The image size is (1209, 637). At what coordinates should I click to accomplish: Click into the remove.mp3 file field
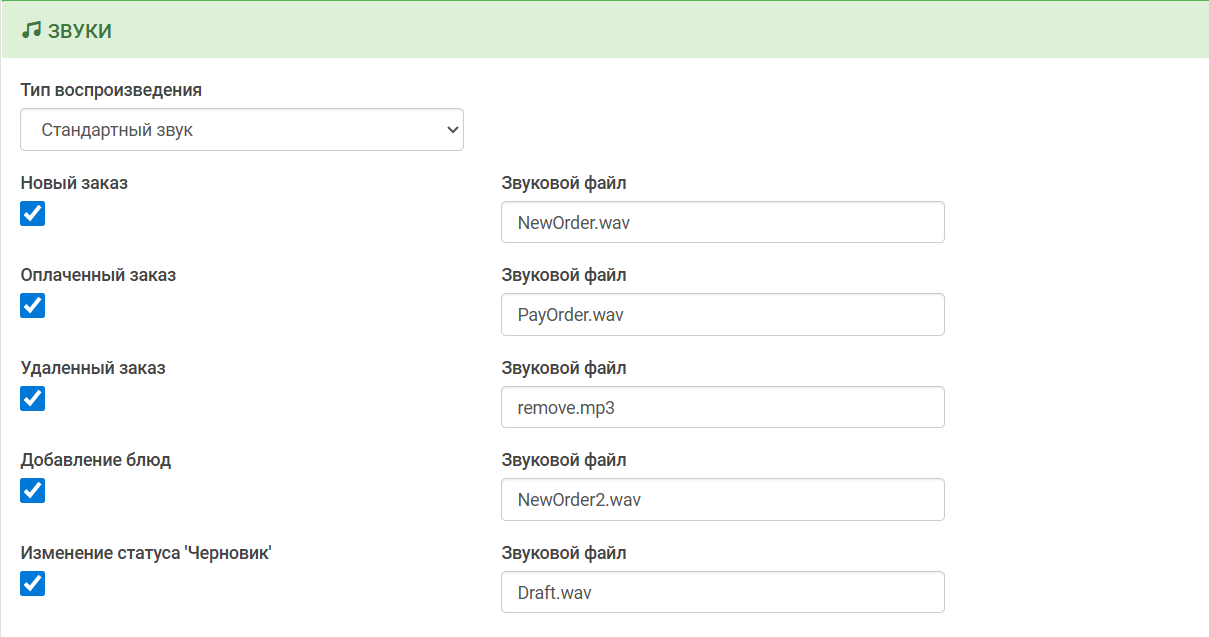tap(722, 407)
